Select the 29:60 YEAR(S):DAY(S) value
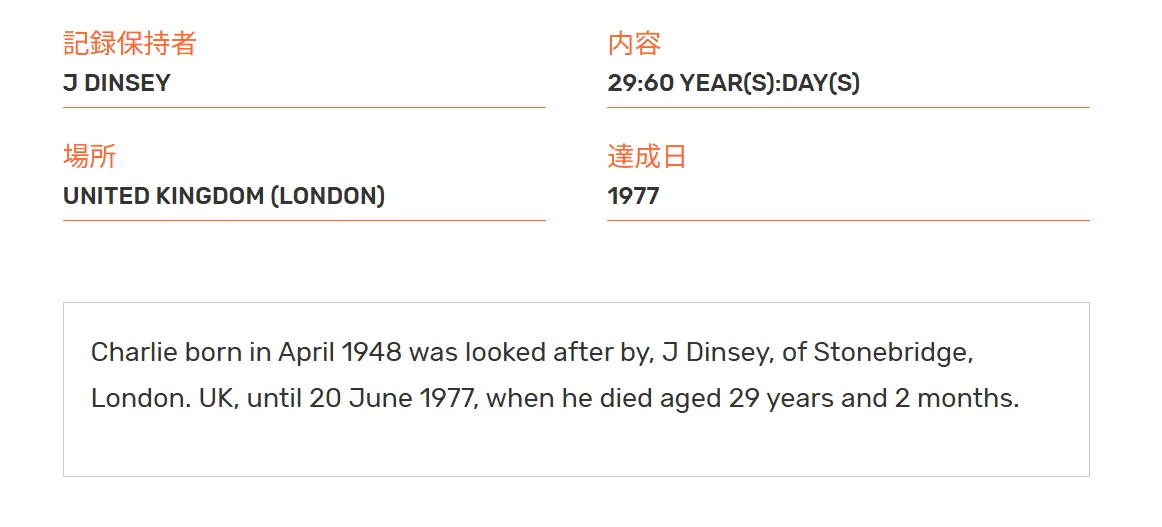1162x527 pixels. pos(734,83)
